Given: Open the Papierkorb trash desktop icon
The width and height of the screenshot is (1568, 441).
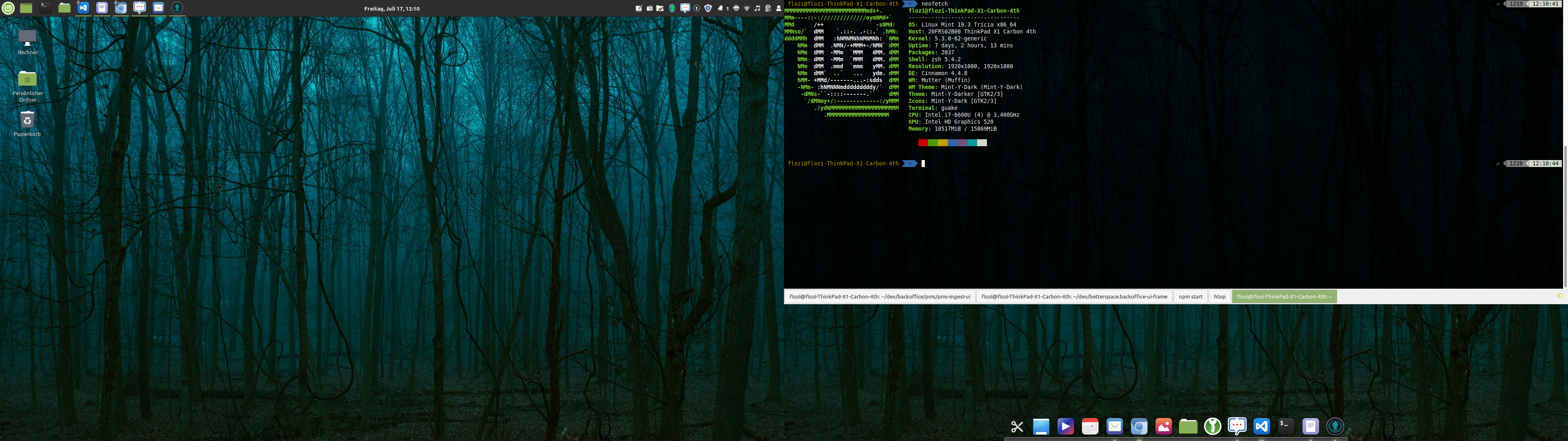Looking at the screenshot, I should click(x=27, y=120).
